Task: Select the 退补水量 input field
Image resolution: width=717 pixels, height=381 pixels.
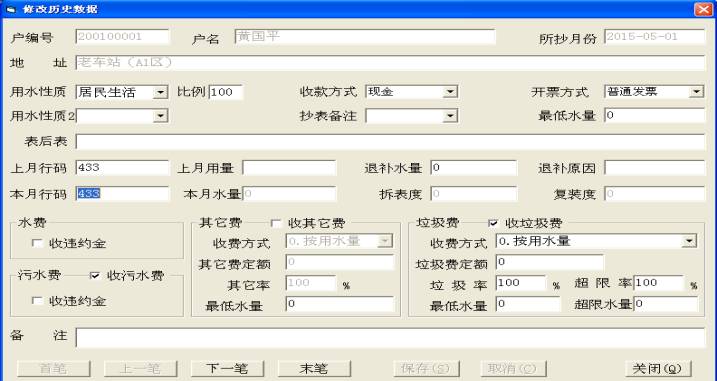Action: coord(474,168)
